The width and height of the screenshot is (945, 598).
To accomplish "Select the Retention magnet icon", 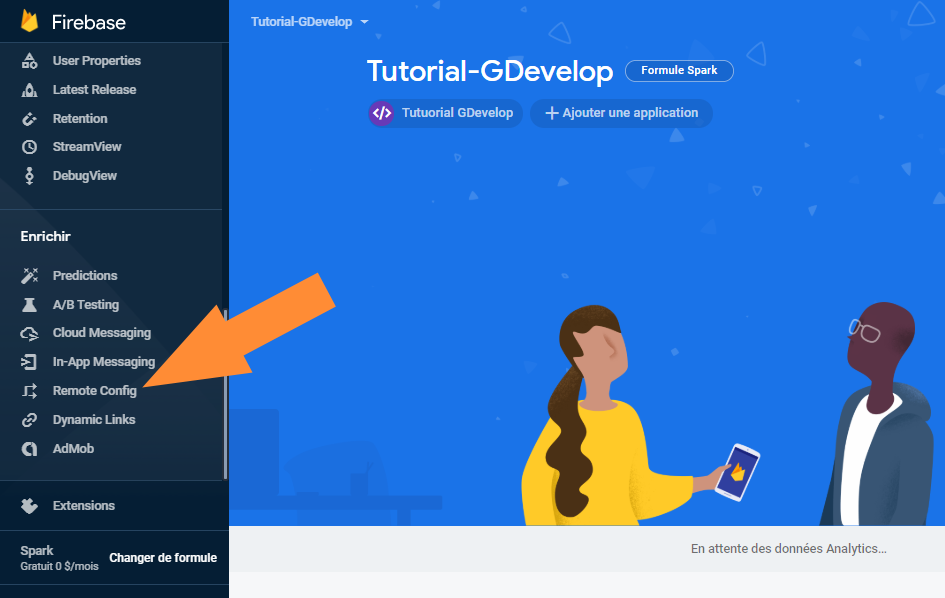I will [x=30, y=119].
